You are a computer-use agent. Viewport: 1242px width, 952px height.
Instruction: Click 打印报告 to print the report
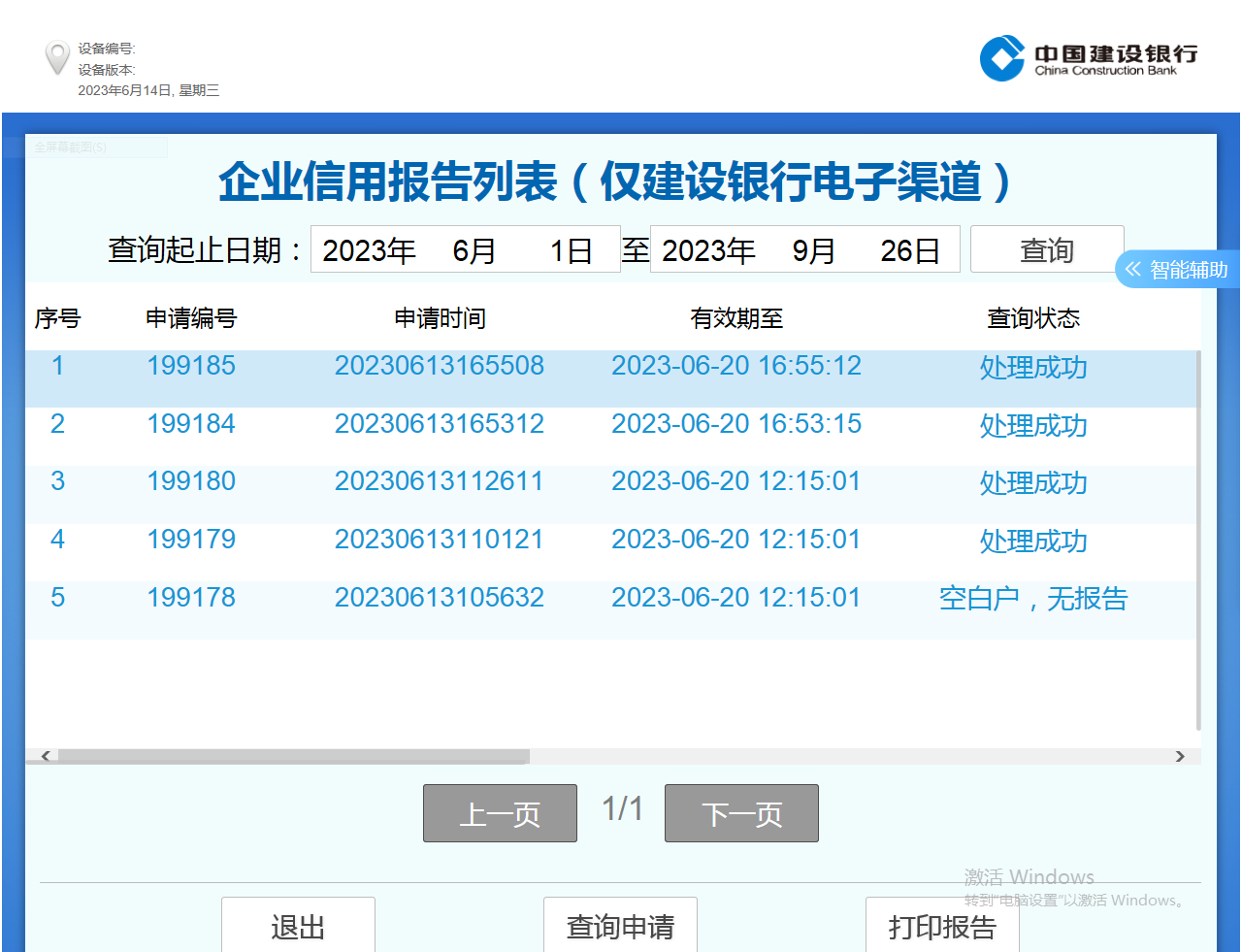point(942,926)
